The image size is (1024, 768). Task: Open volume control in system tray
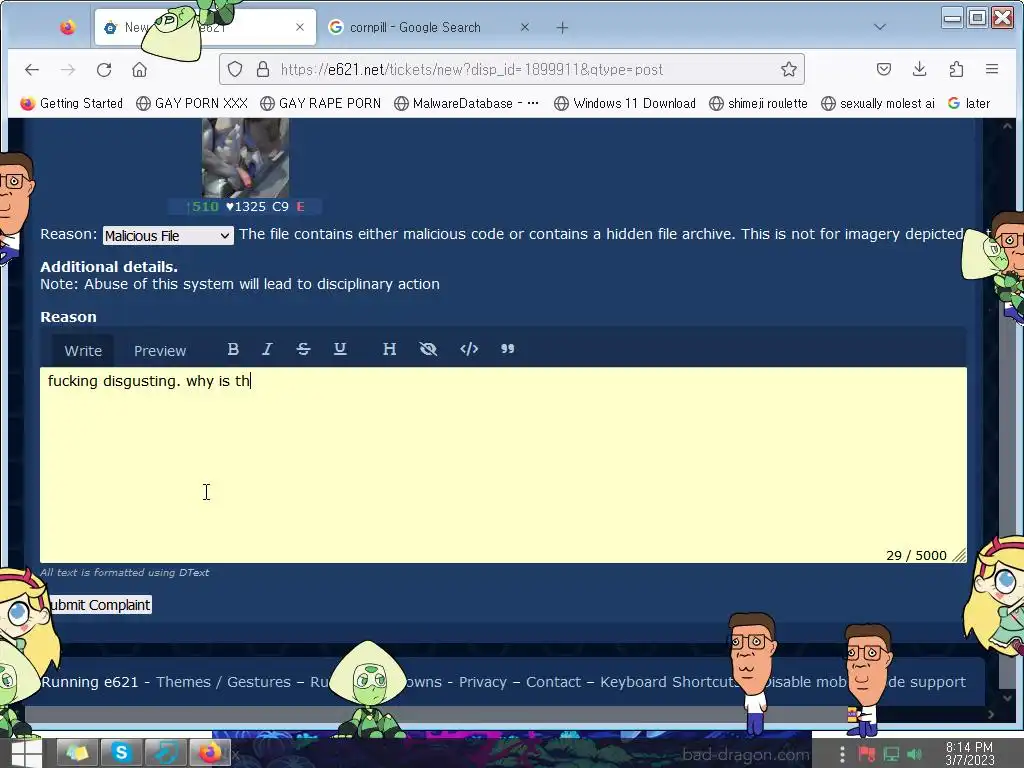pos(915,754)
